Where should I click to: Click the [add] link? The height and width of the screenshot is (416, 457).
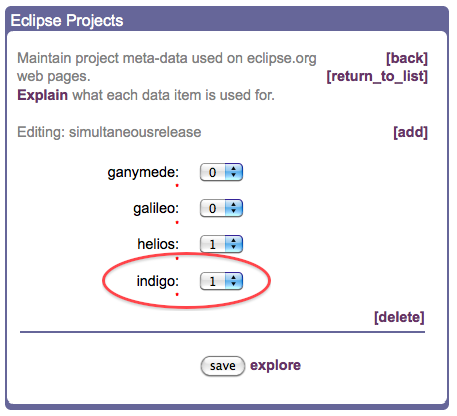(410, 132)
